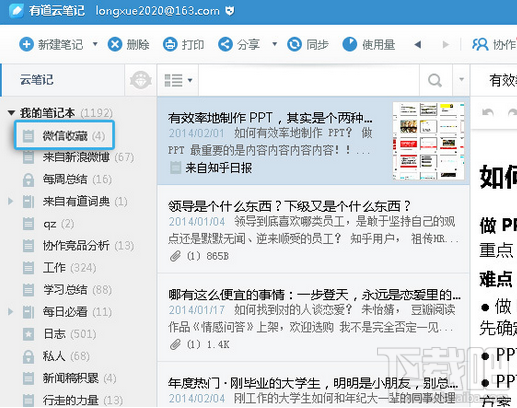Collapse the 我的笔记本 tree
The height and width of the screenshot is (408, 517).
pos(11,113)
